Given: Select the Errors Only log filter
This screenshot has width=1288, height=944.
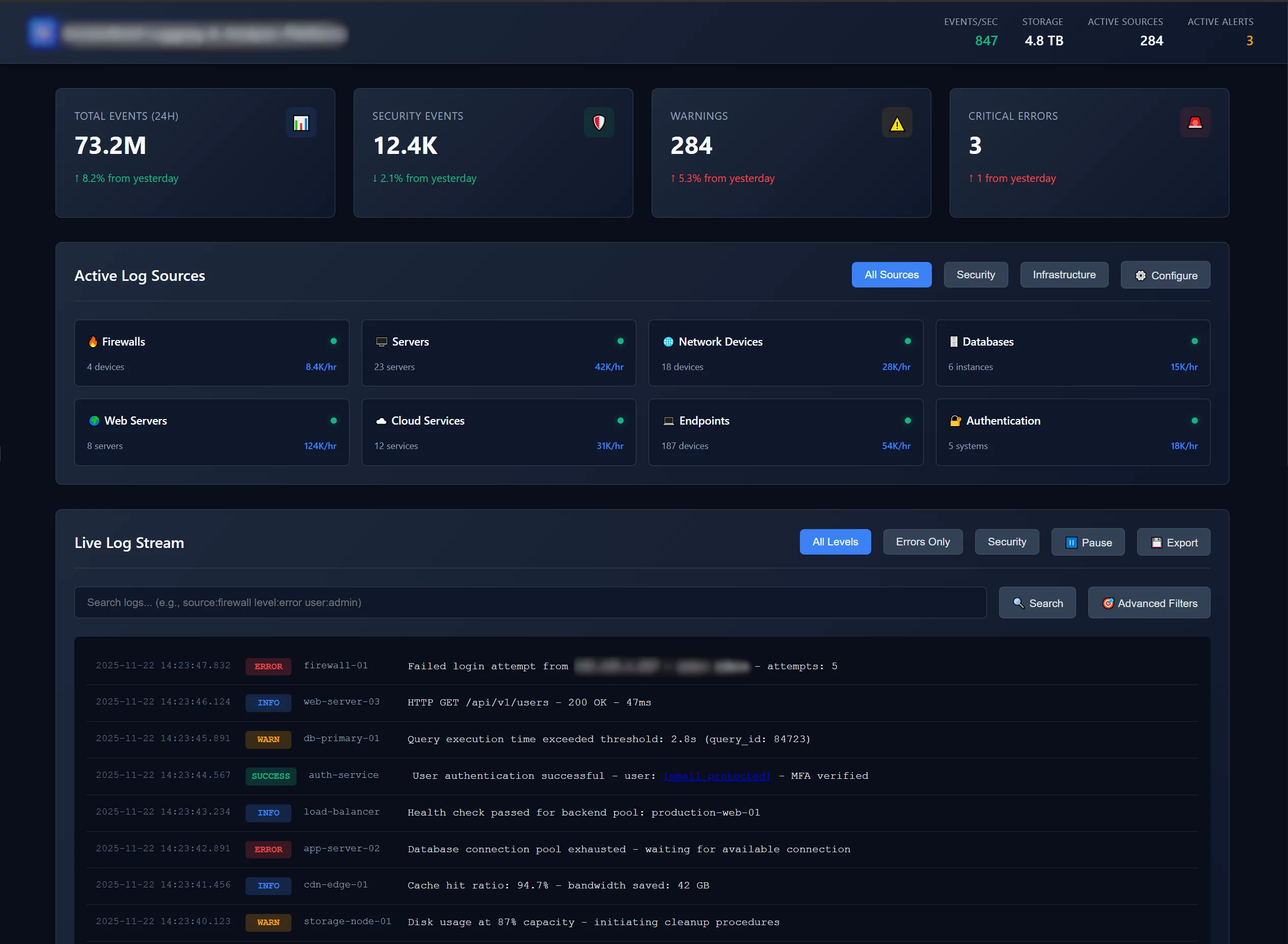Looking at the screenshot, I should point(922,542).
